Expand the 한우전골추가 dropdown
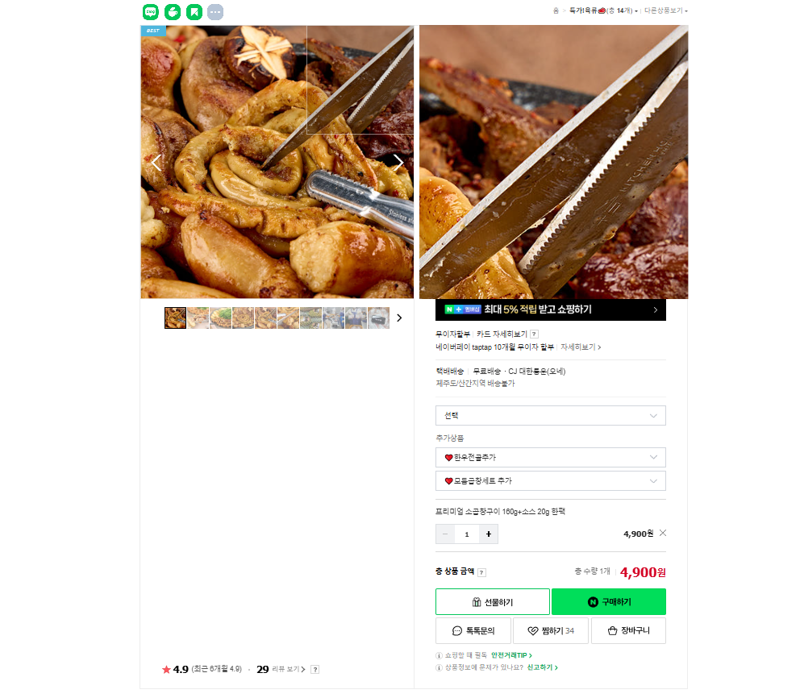 coord(551,457)
